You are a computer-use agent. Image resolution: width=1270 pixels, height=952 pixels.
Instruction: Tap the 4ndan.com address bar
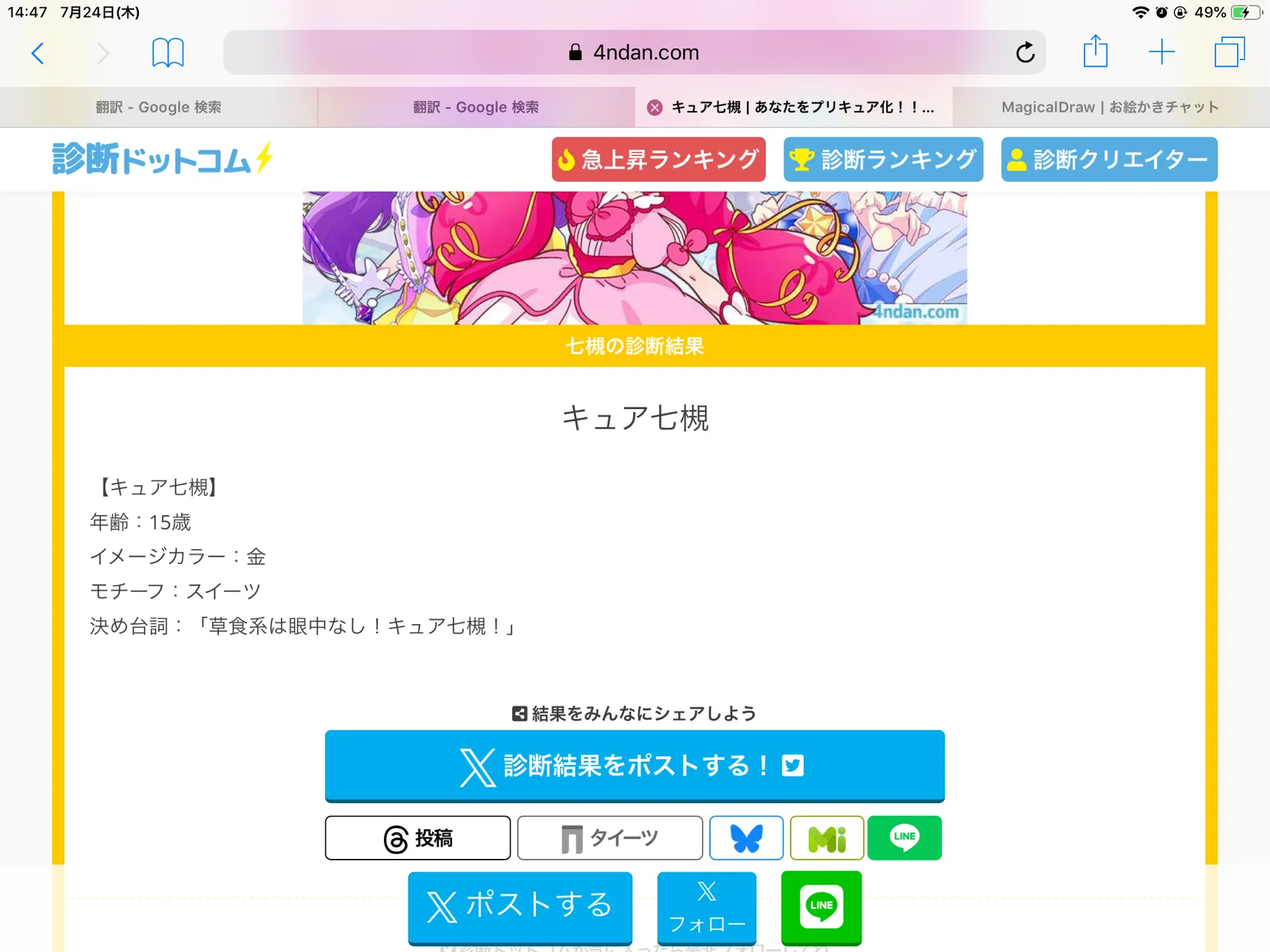tap(635, 52)
